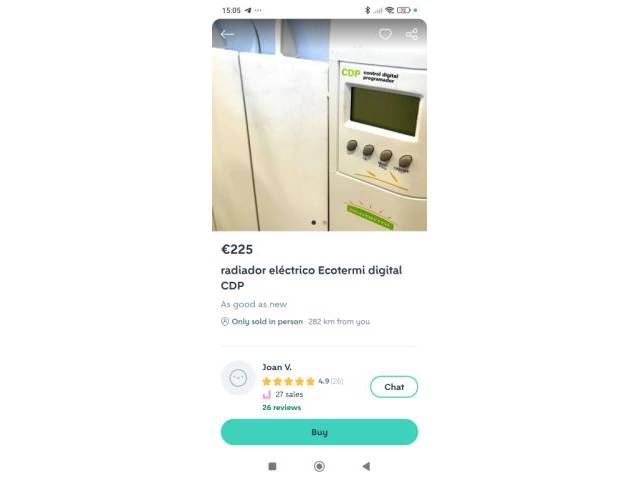Select the first photo indicator dot
This screenshot has width=640, height=480.
(x=313, y=222)
